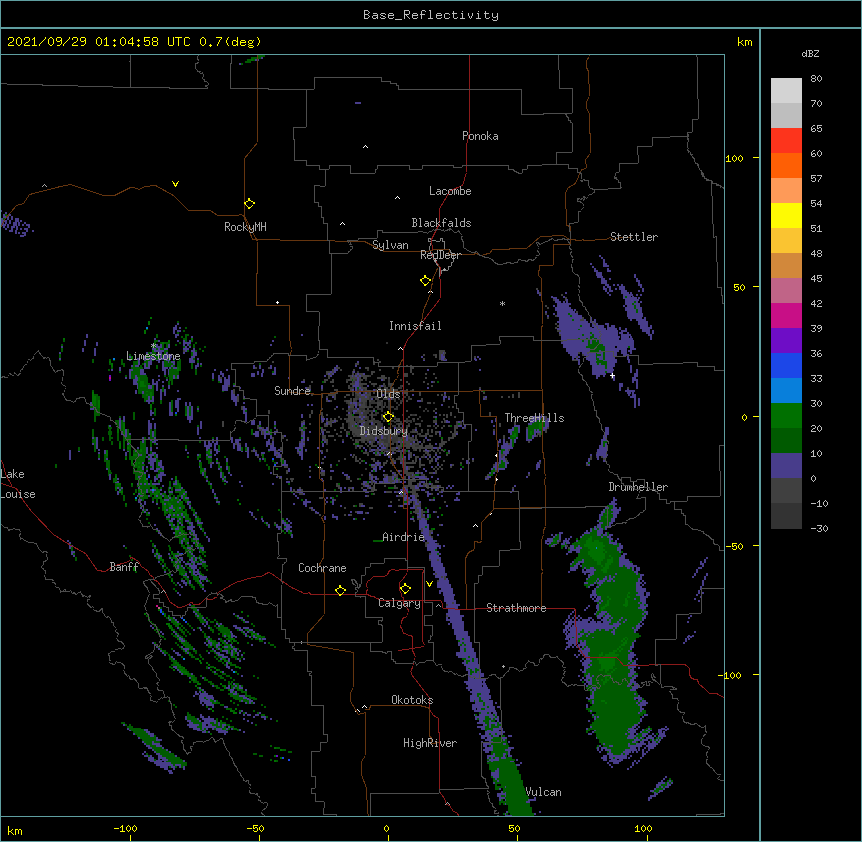Select the magenta 39-42 dBZ legend swatch
Image resolution: width=862 pixels, height=842 pixels.
(786, 315)
